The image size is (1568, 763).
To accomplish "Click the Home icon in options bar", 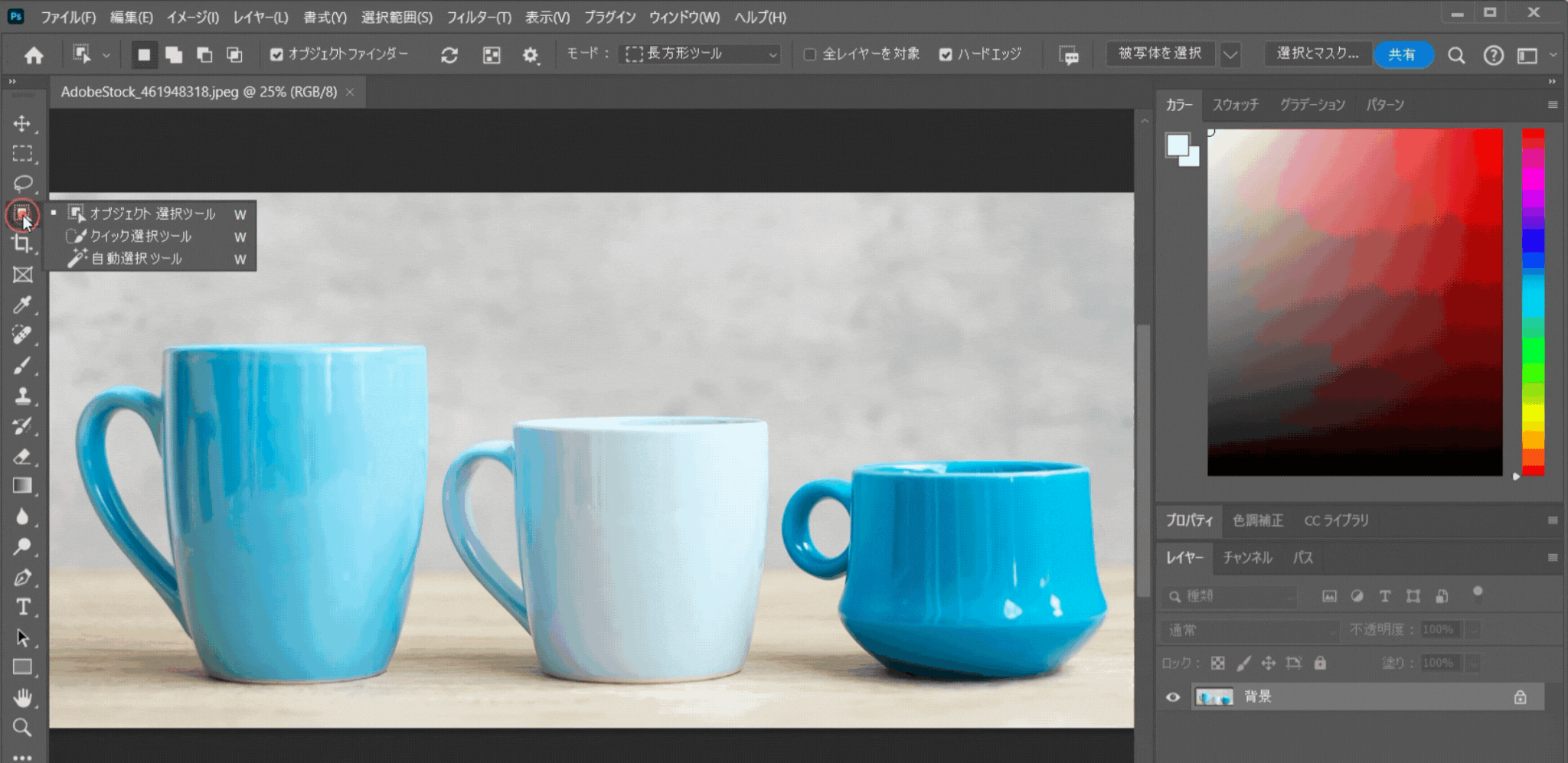I will pos(34,55).
